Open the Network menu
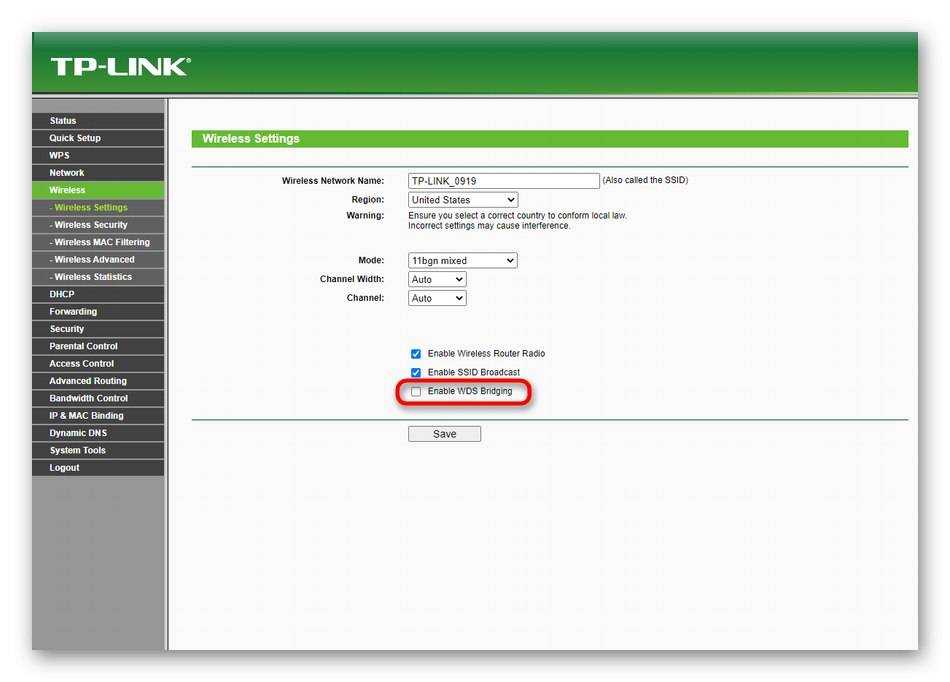This screenshot has height=682, width=950. 98,173
